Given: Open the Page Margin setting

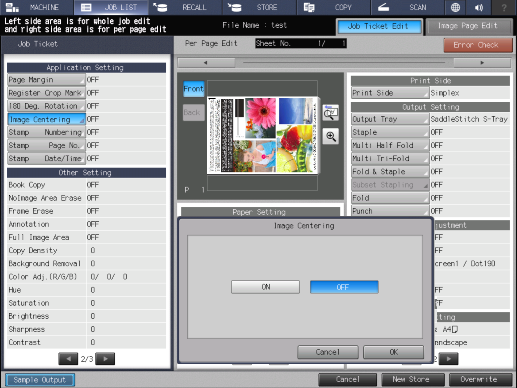Looking at the screenshot, I should click(46, 80).
